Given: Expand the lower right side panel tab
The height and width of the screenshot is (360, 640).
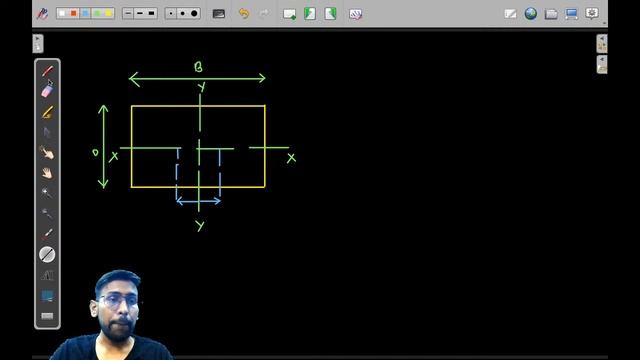Looking at the screenshot, I should pyautogui.click(x=602, y=64).
